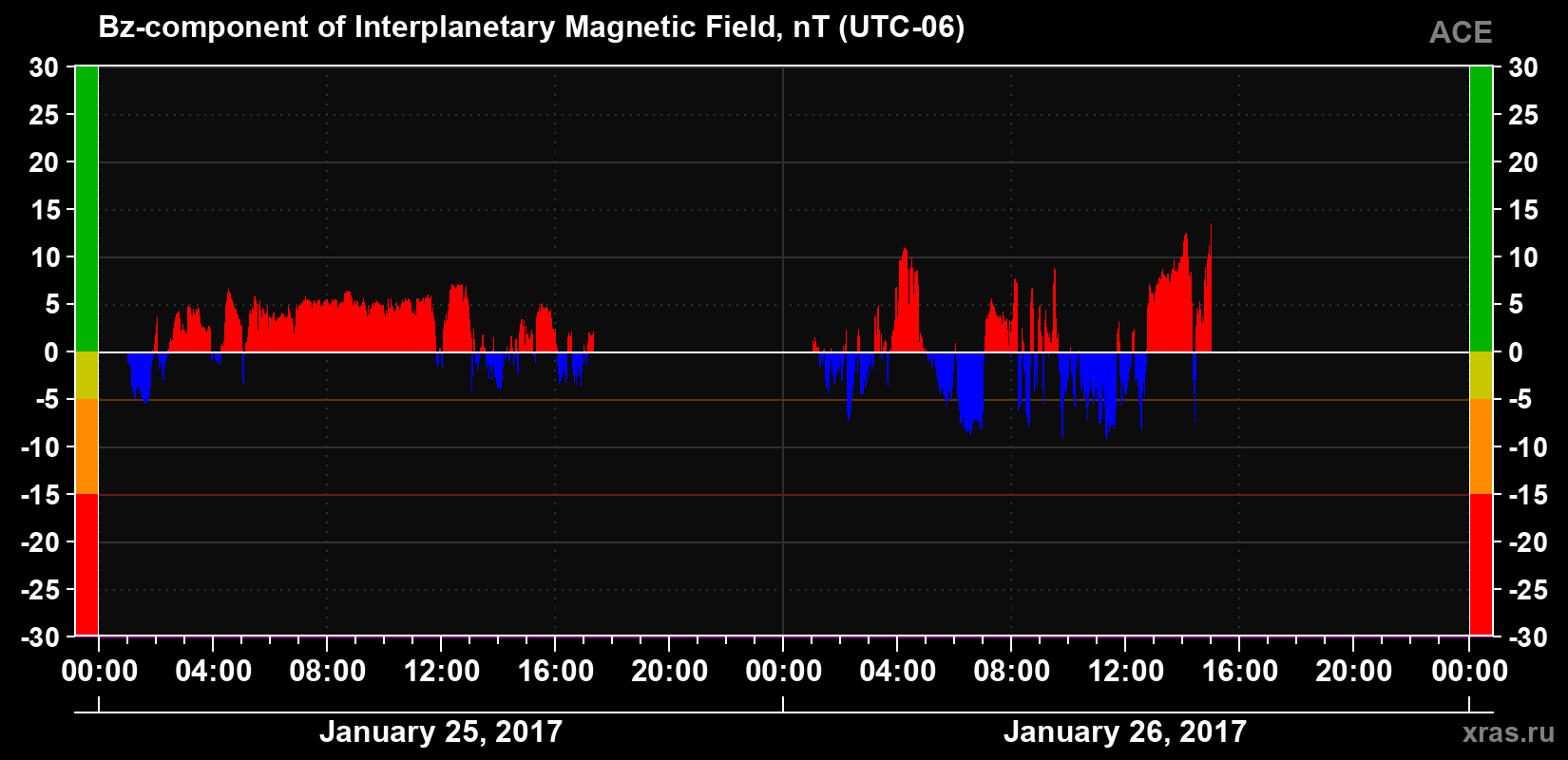The height and width of the screenshot is (760, 1568).
Task: Select the "January 26, 2017" date label
Action: point(1125,731)
